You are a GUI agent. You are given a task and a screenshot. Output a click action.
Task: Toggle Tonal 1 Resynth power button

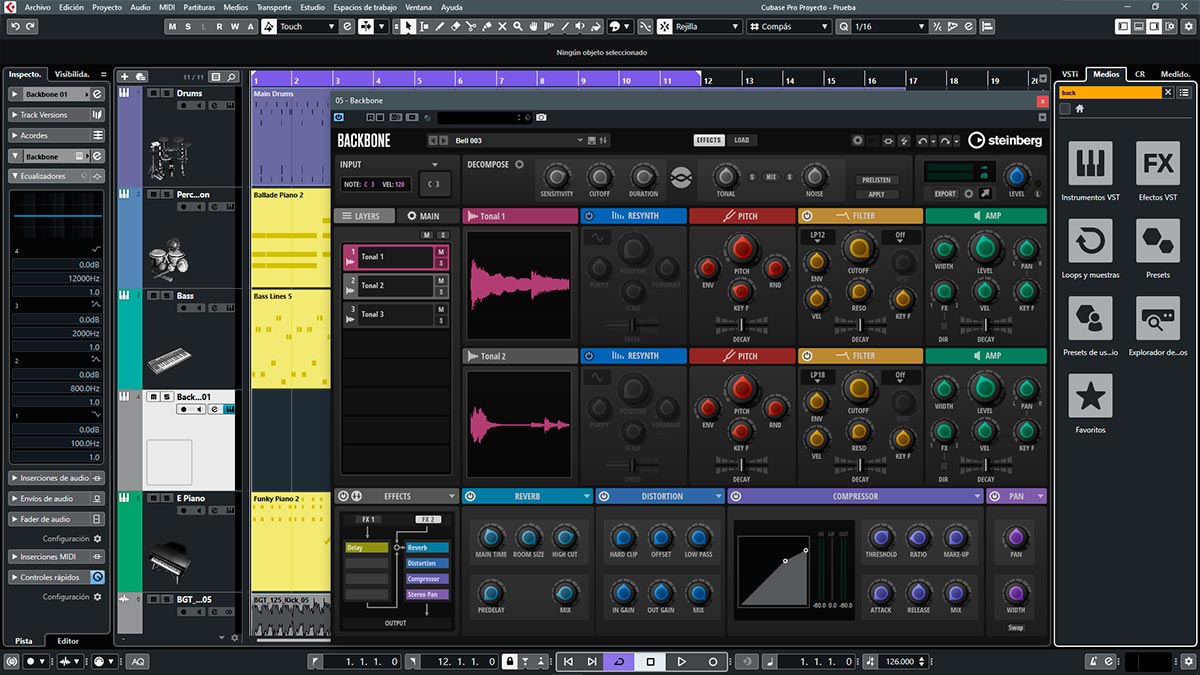588,216
